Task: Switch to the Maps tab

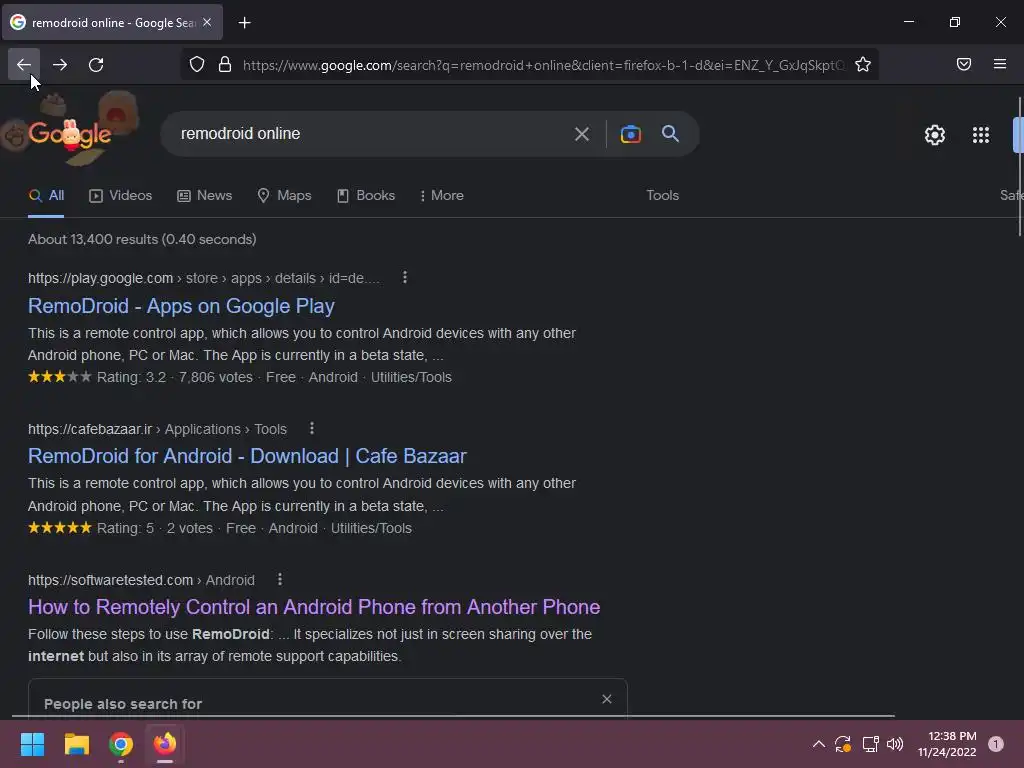Action: coord(284,195)
